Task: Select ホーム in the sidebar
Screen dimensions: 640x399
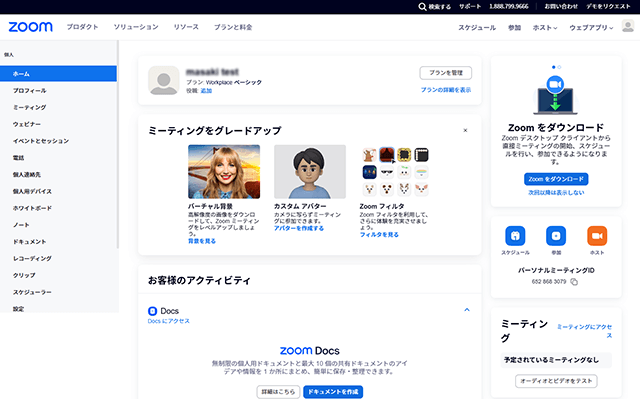Action: pyautogui.click(x=58, y=74)
